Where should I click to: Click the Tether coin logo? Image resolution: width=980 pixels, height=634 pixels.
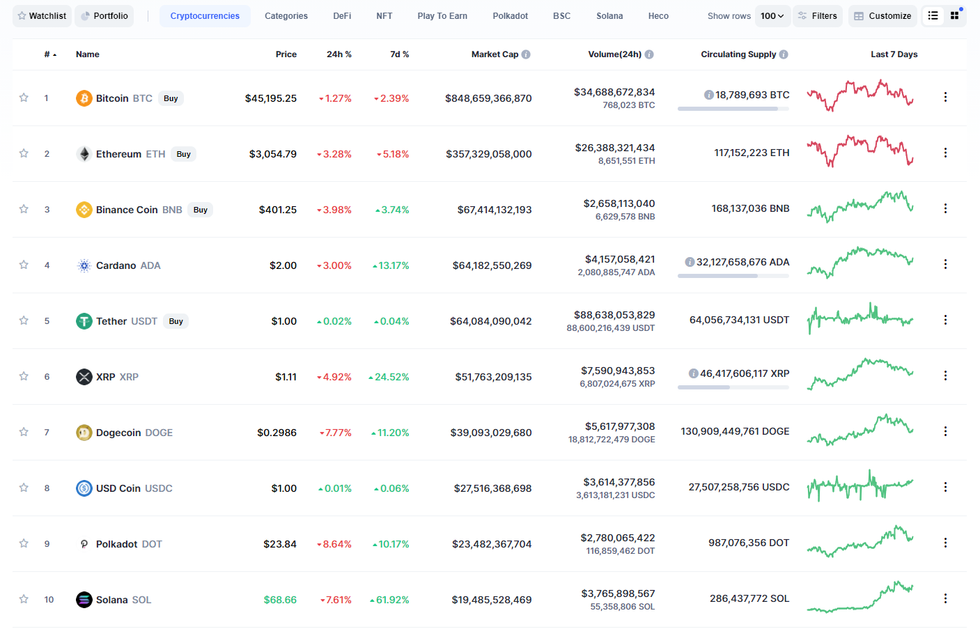pyautogui.click(x=84, y=321)
